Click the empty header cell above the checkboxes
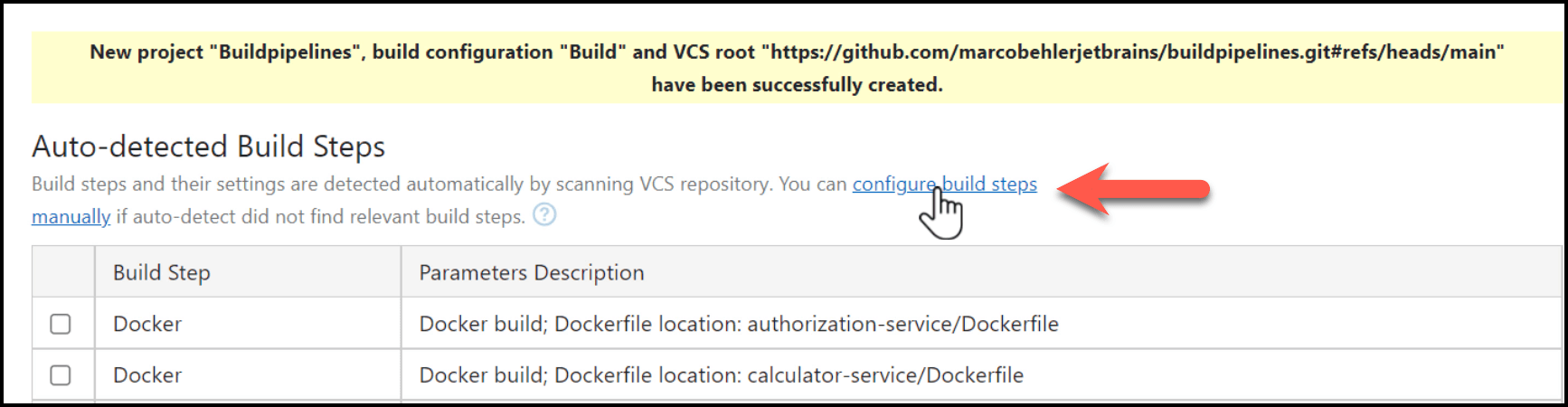Screen dimensions: 1568x407 coord(63,272)
